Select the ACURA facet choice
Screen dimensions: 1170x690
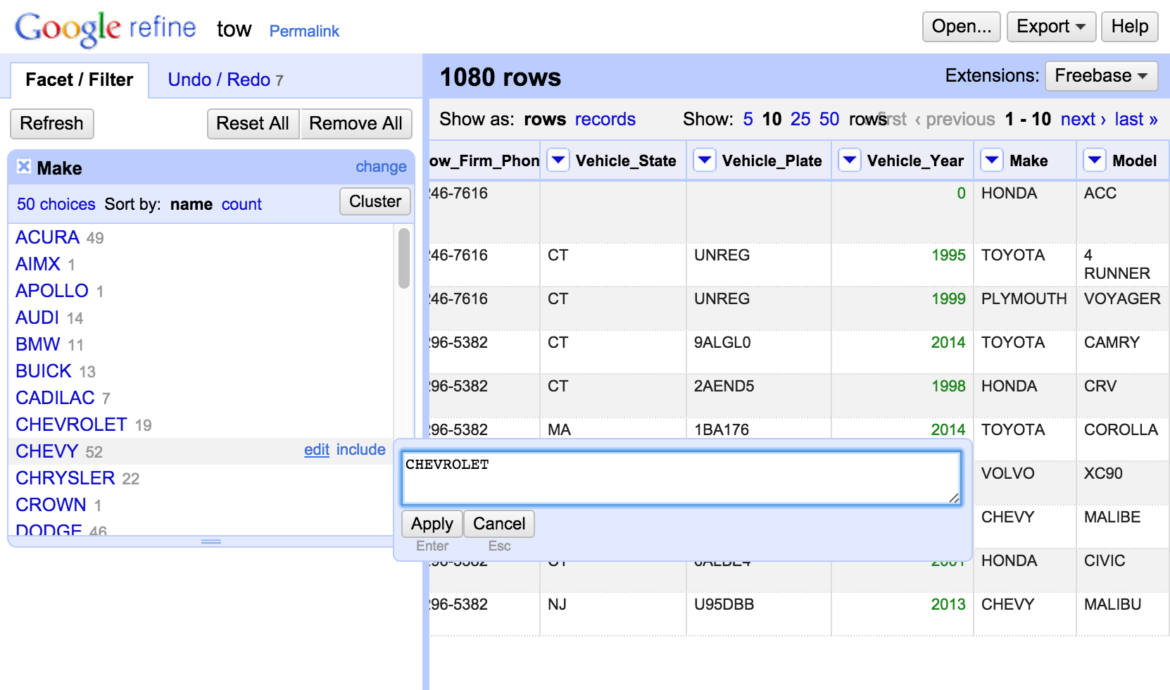point(47,237)
